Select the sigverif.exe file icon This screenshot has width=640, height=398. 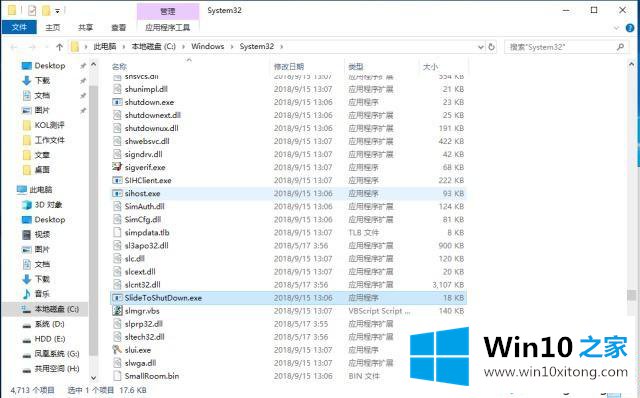point(117,167)
